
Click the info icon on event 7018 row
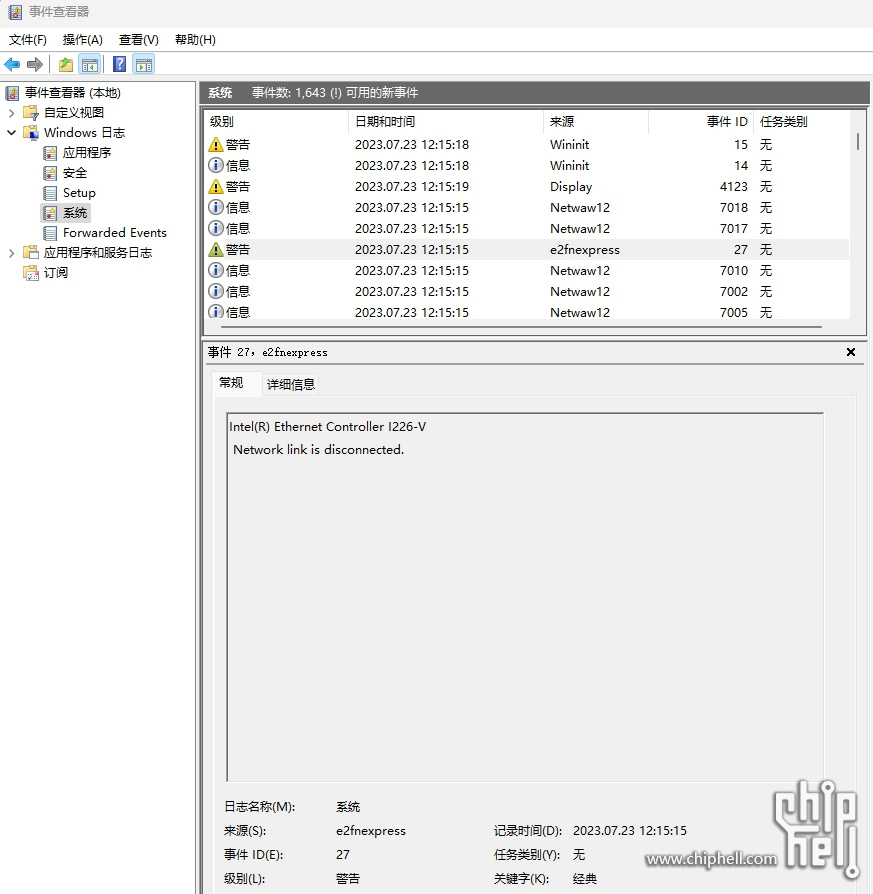216,208
